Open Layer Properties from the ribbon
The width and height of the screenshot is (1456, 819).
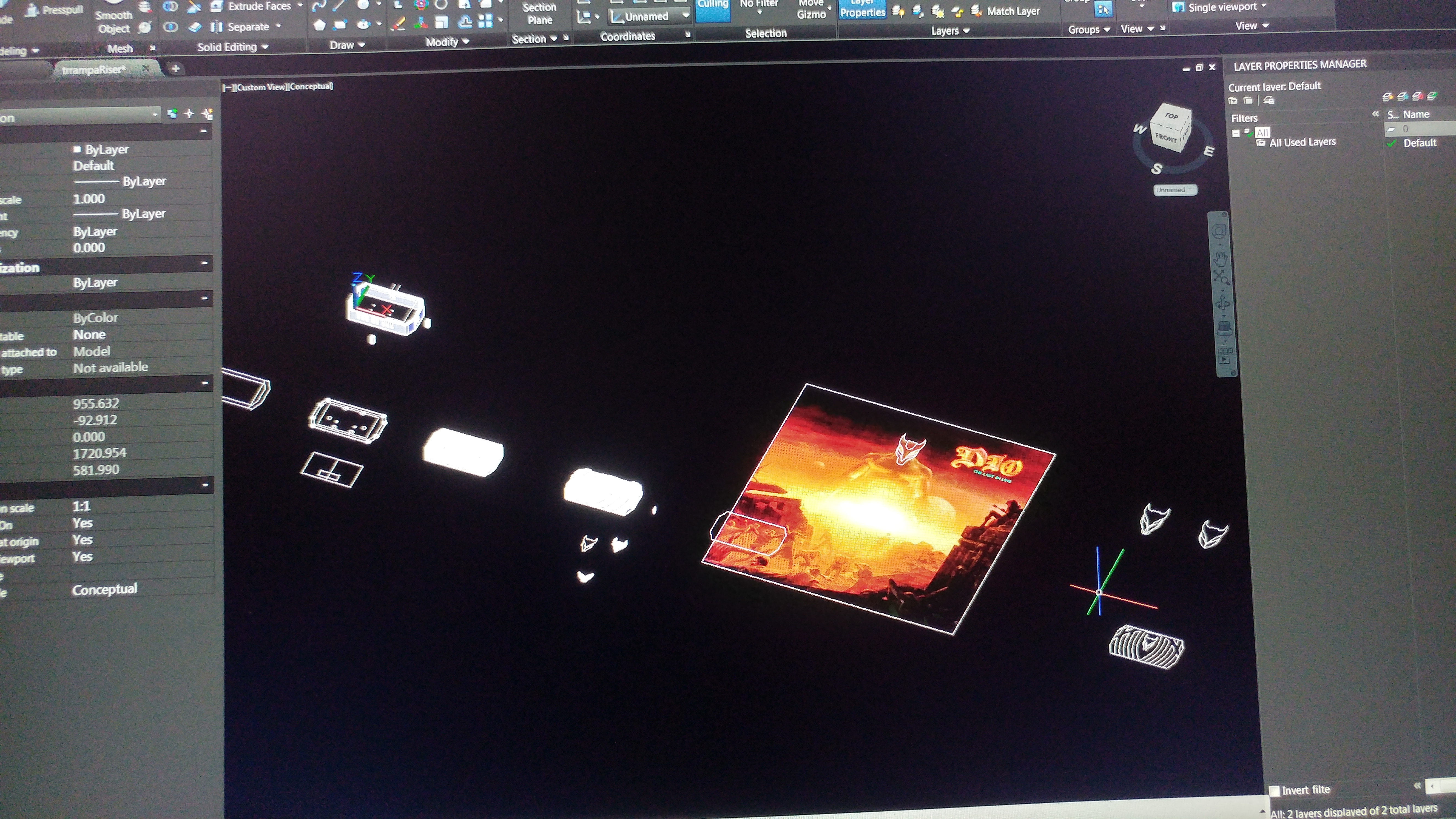coord(862,9)
